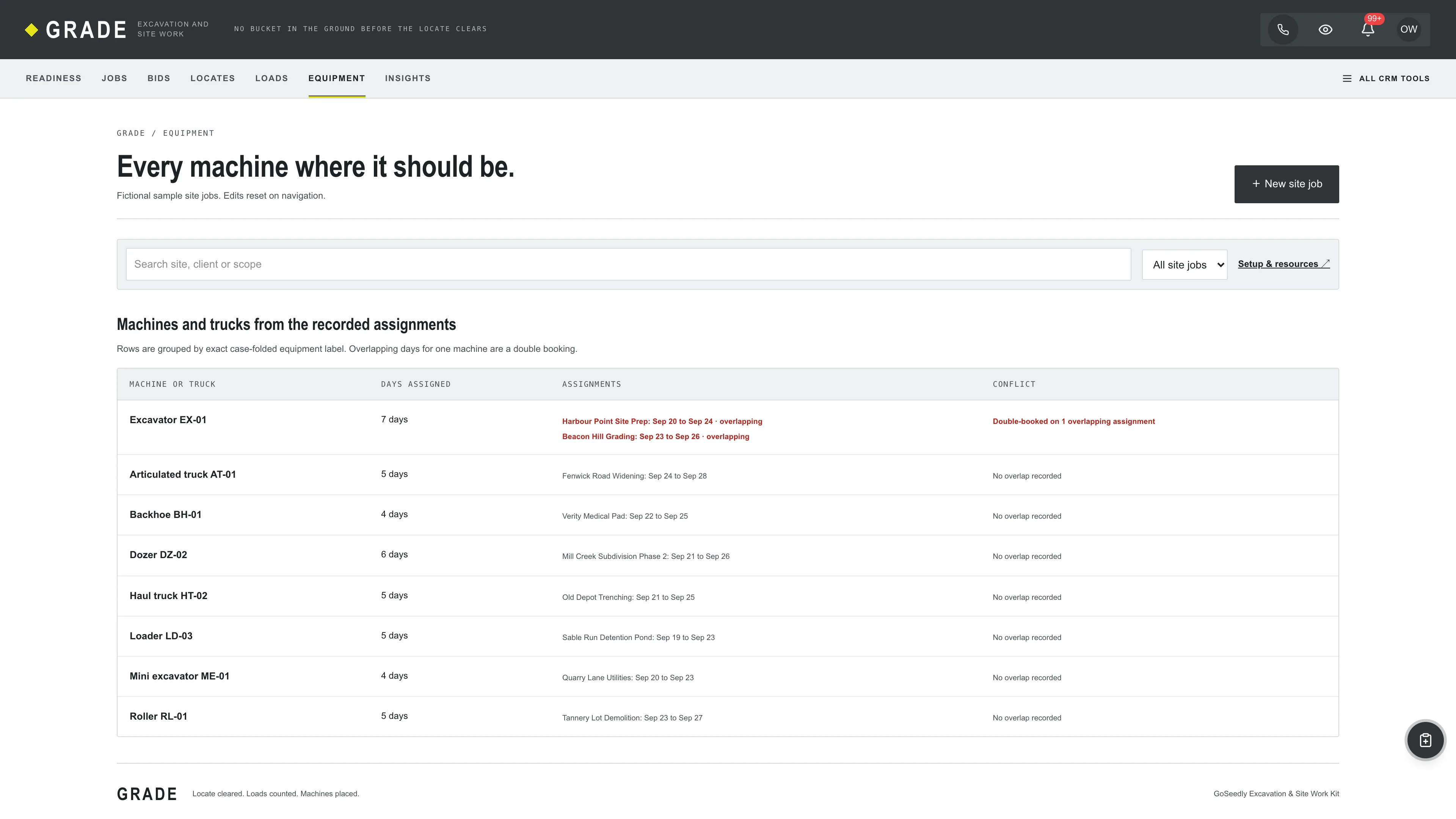Click Tannery Lot Demolition assignment text
1456x819 pixels.
click(632, 719)
